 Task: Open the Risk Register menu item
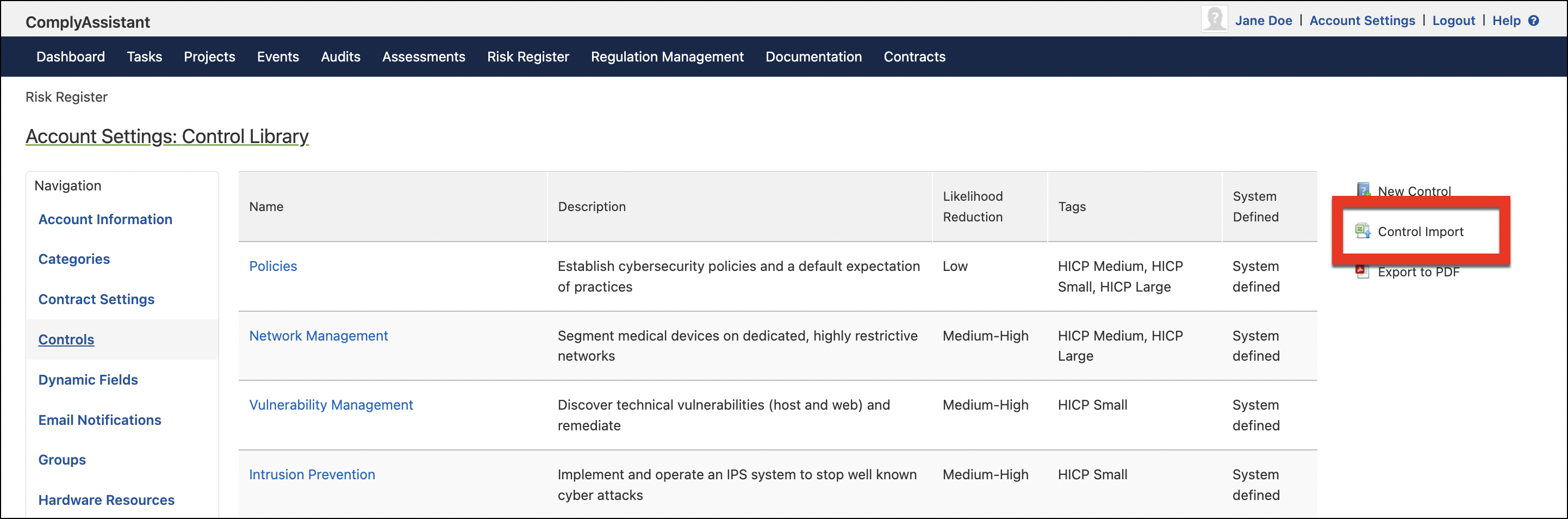(528, 57)
